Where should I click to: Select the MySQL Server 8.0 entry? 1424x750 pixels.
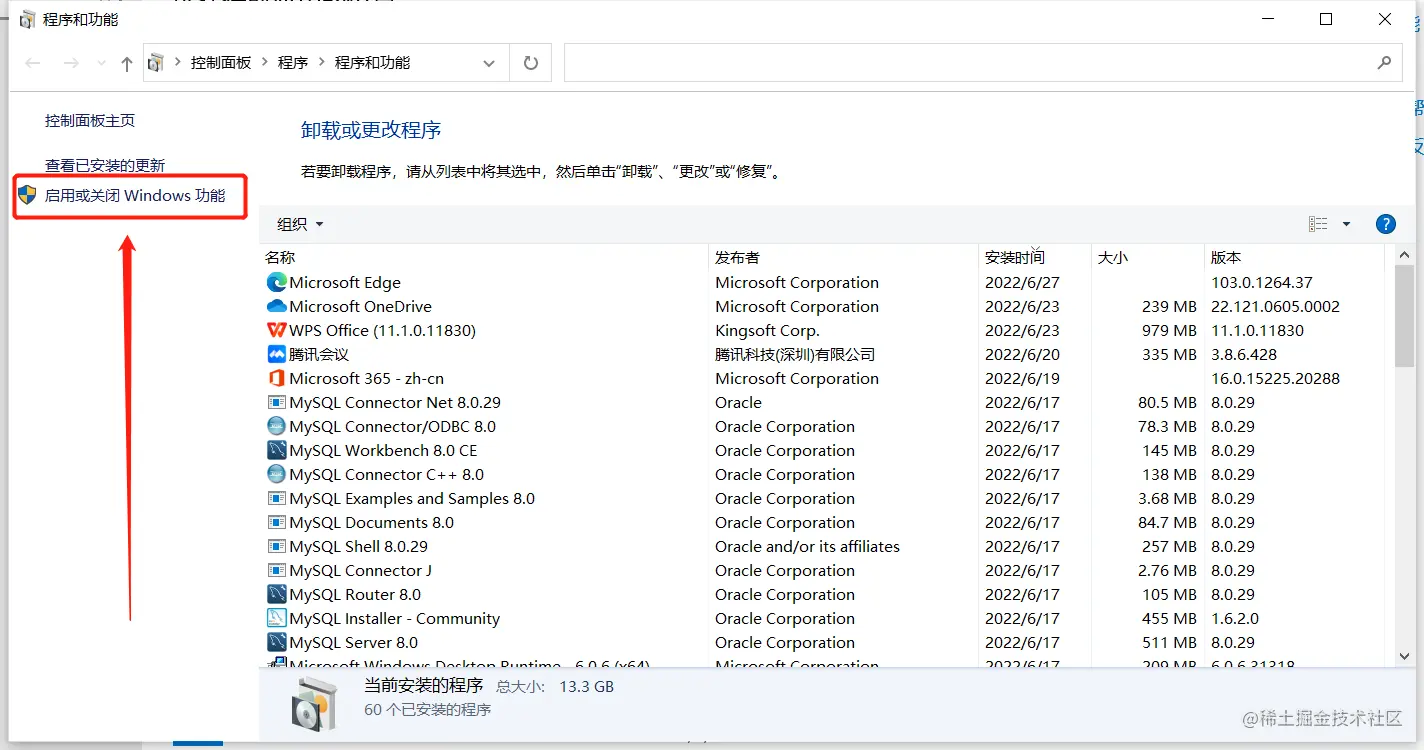(x=354, y=643)
